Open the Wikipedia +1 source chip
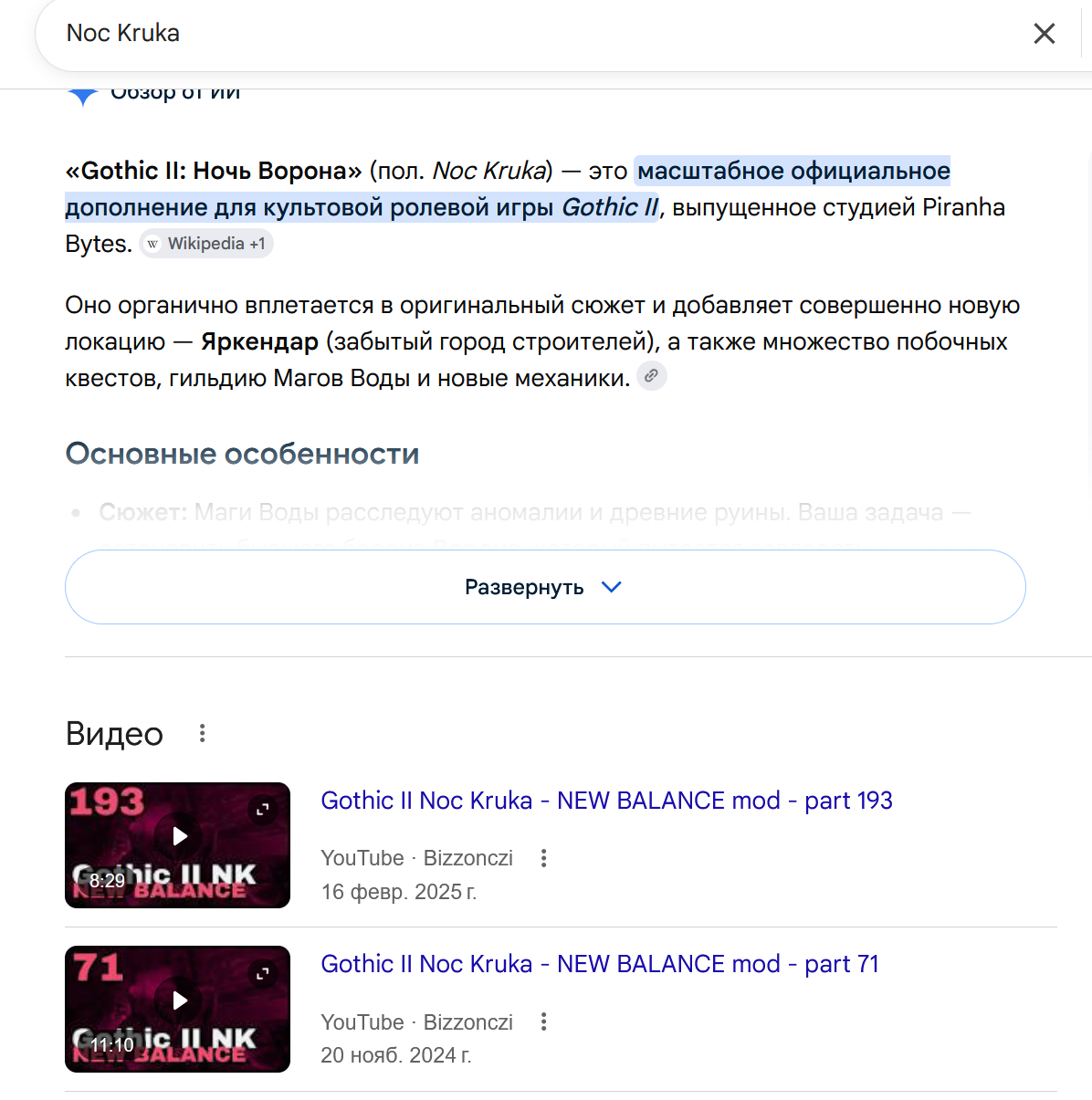Viewport: 1092px width, 1100px height. (206, 244)
